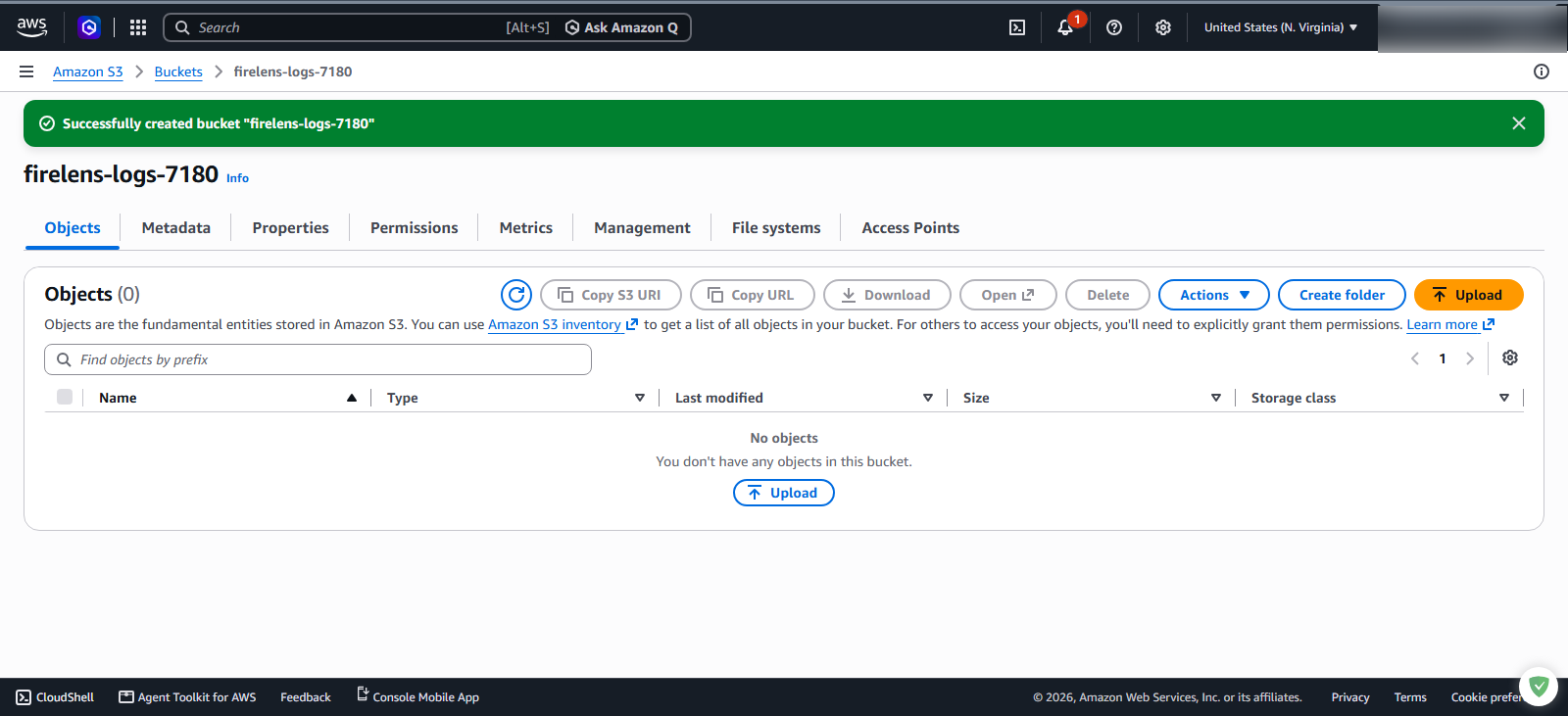The height and width of the screenshot is (716, 1568).
Task: Switch to the Properties tab
Action: [x=291, y=228]
